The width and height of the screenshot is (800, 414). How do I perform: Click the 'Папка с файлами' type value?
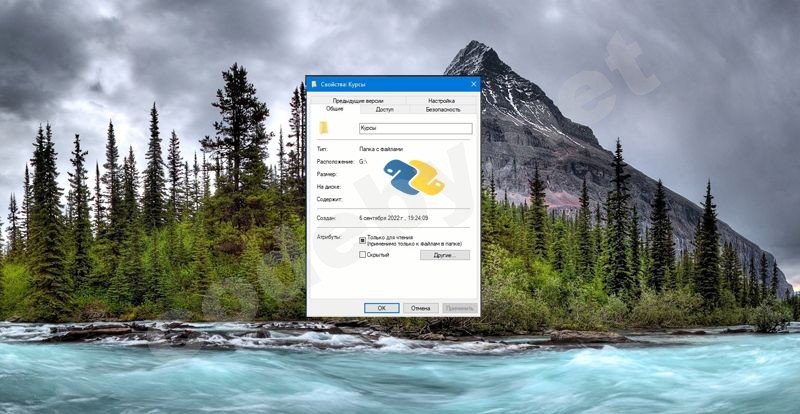[381, 149]
